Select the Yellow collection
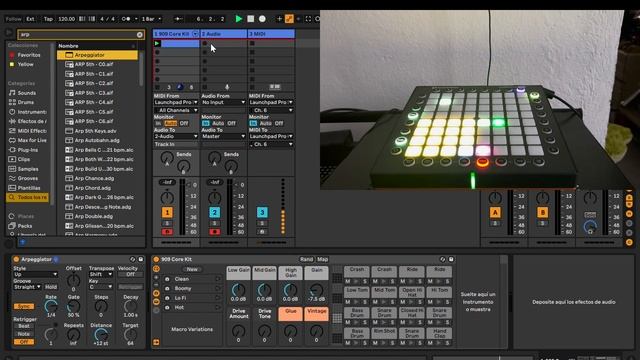 tap(25, 64)
